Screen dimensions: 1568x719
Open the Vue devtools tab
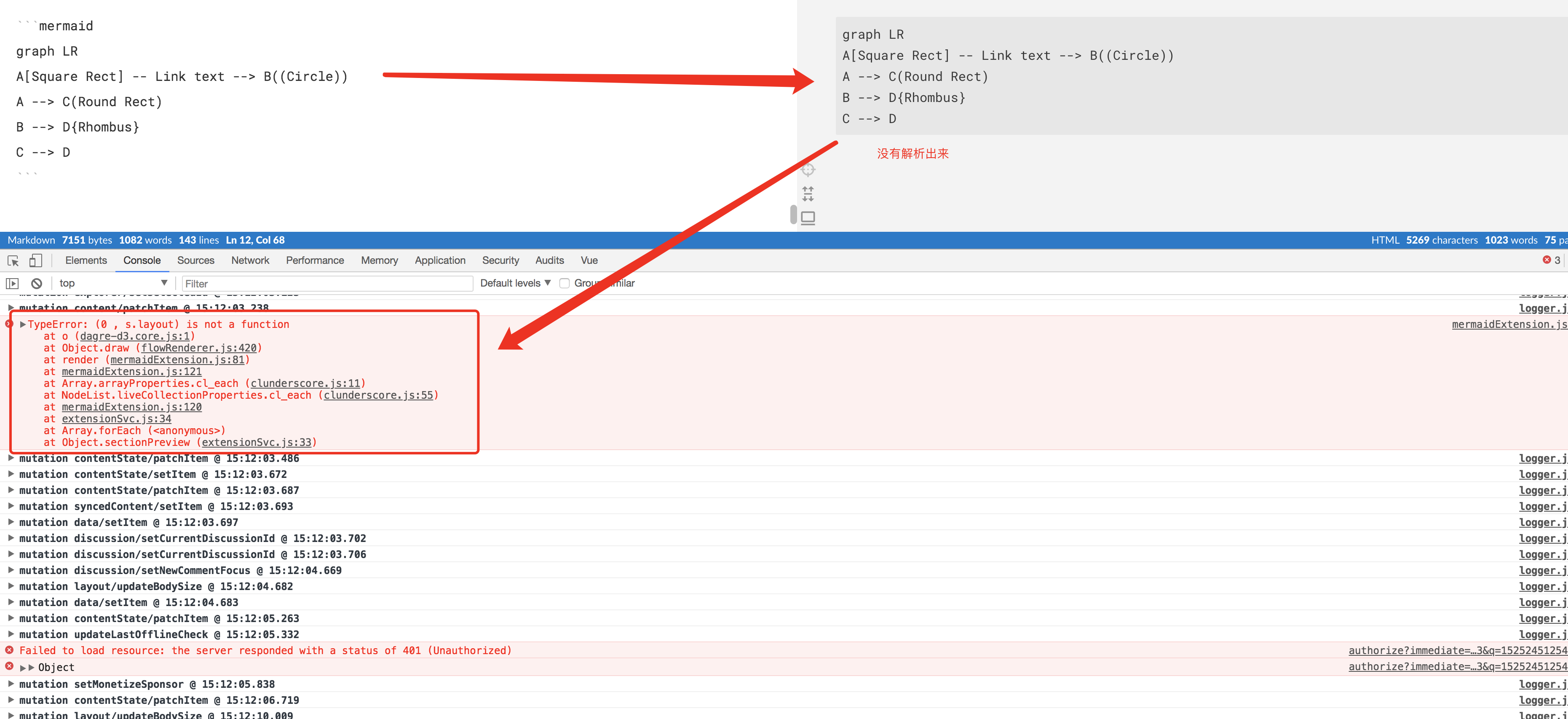tap(589, 260)
